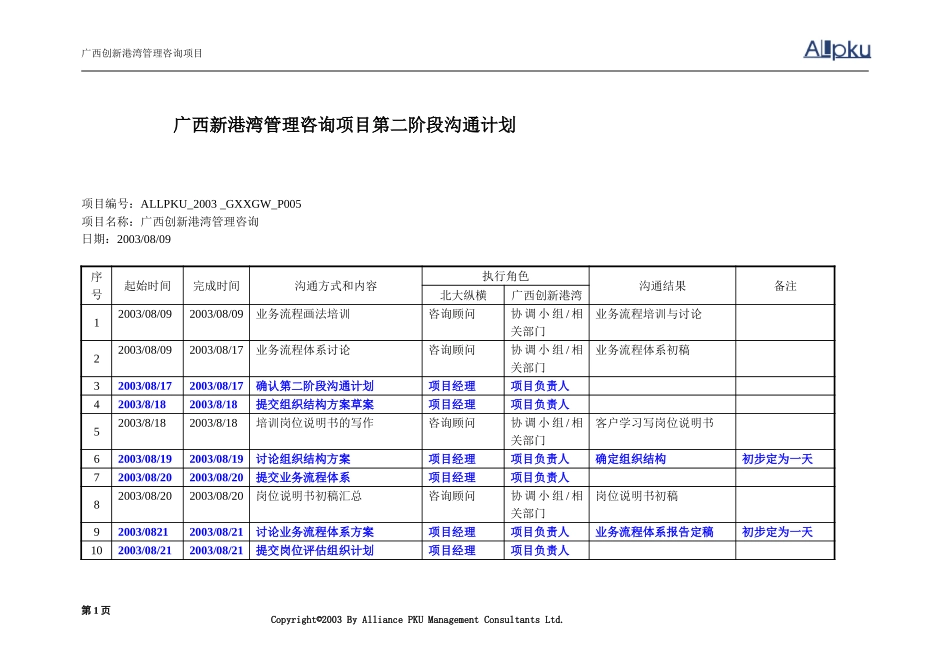The image size is (950, 672).
Task: Click the 执行角色 header cell
Action: pyautogui.click(x=505, y=276)
